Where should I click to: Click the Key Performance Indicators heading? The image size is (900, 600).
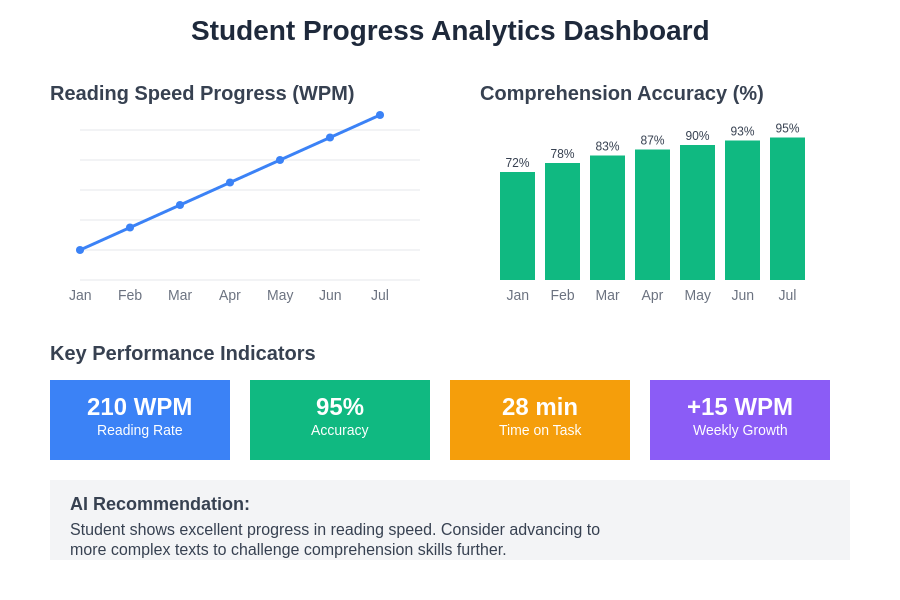pyautogui.click(x=182, y=353)
